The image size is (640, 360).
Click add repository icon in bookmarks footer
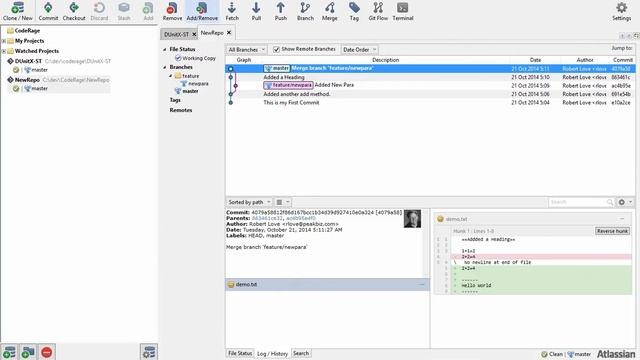point(9,352)
